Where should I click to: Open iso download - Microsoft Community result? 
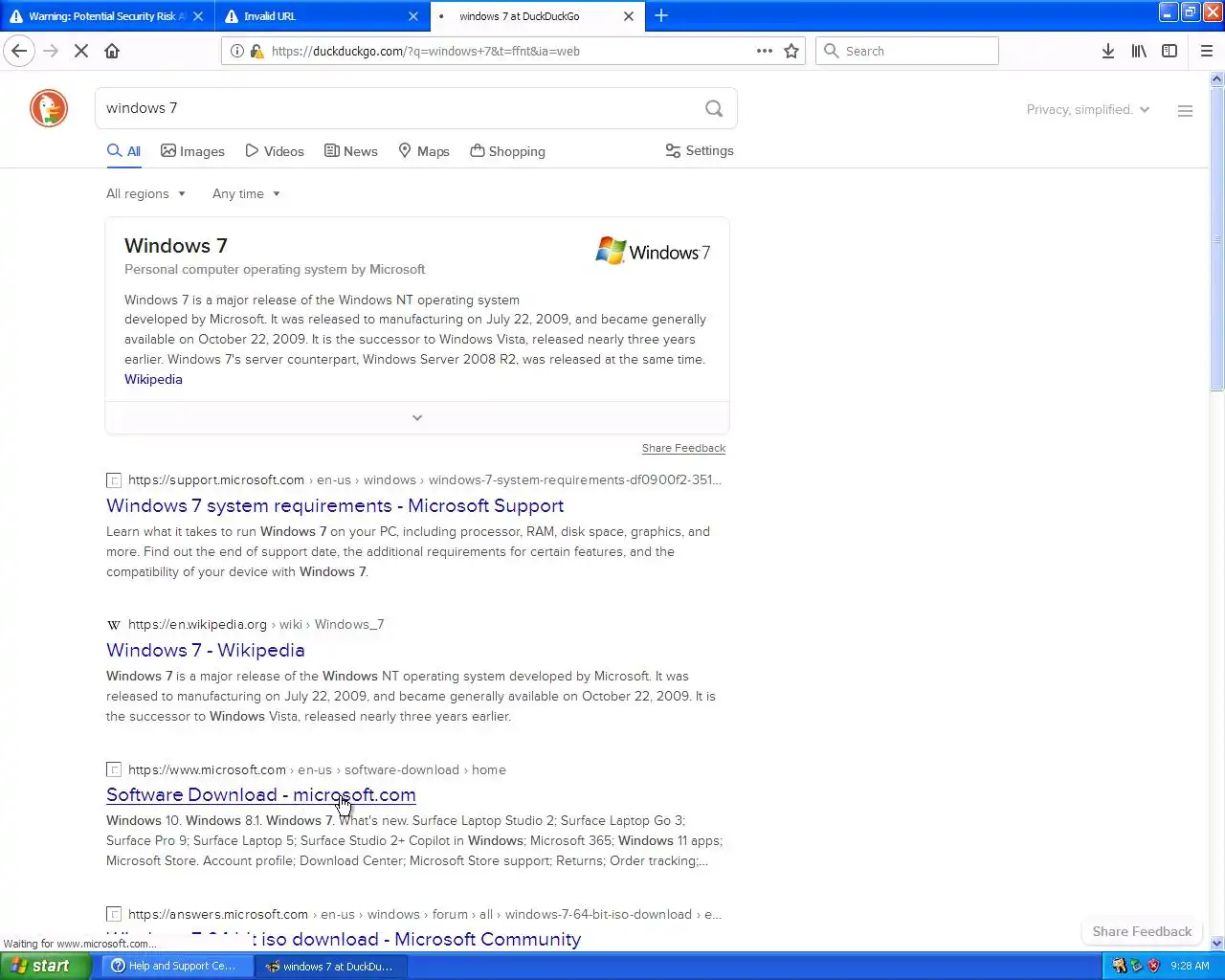tap(344, 940)
